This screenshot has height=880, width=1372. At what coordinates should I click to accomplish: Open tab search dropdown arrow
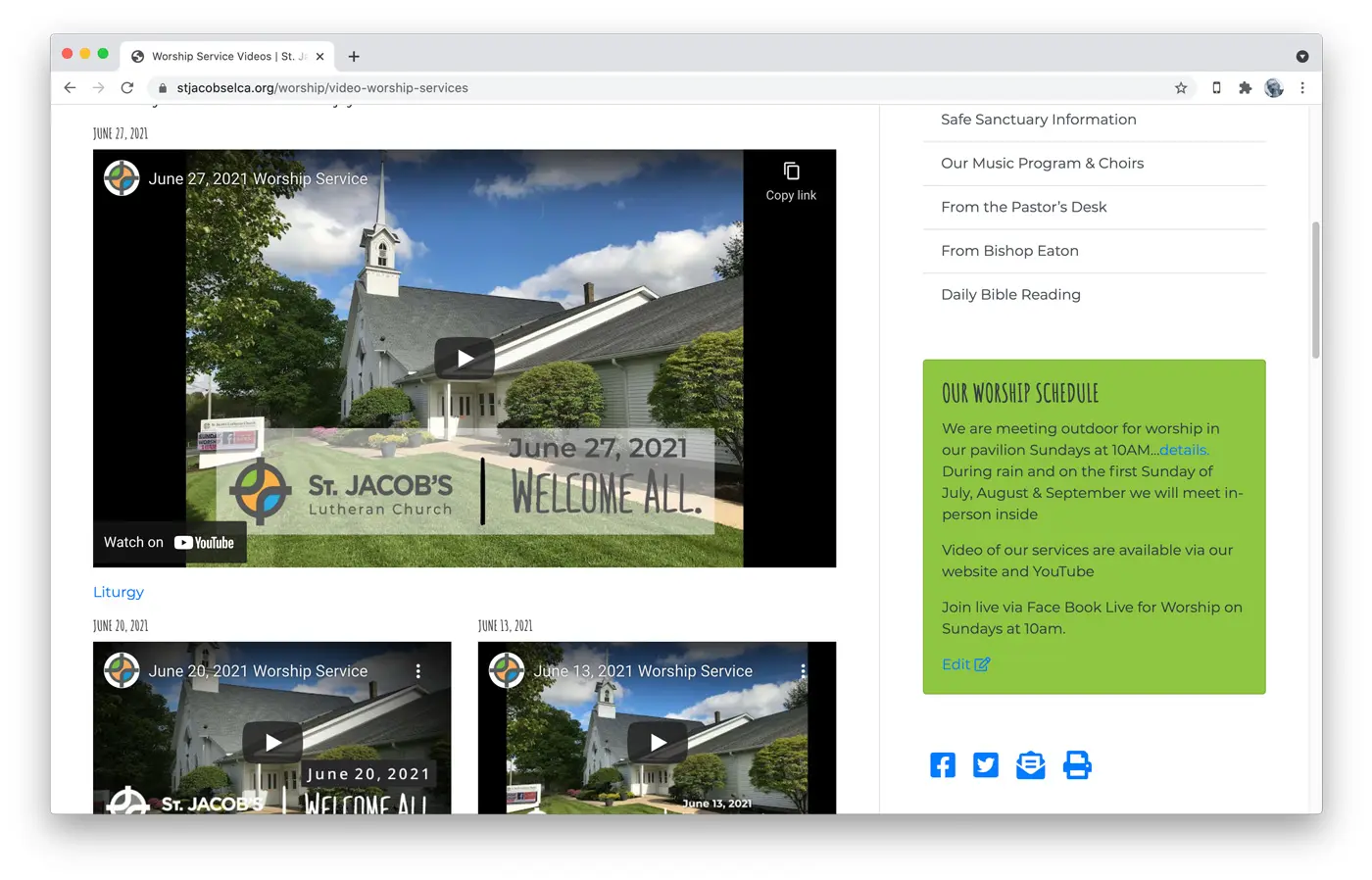(x=1302, y=57)
